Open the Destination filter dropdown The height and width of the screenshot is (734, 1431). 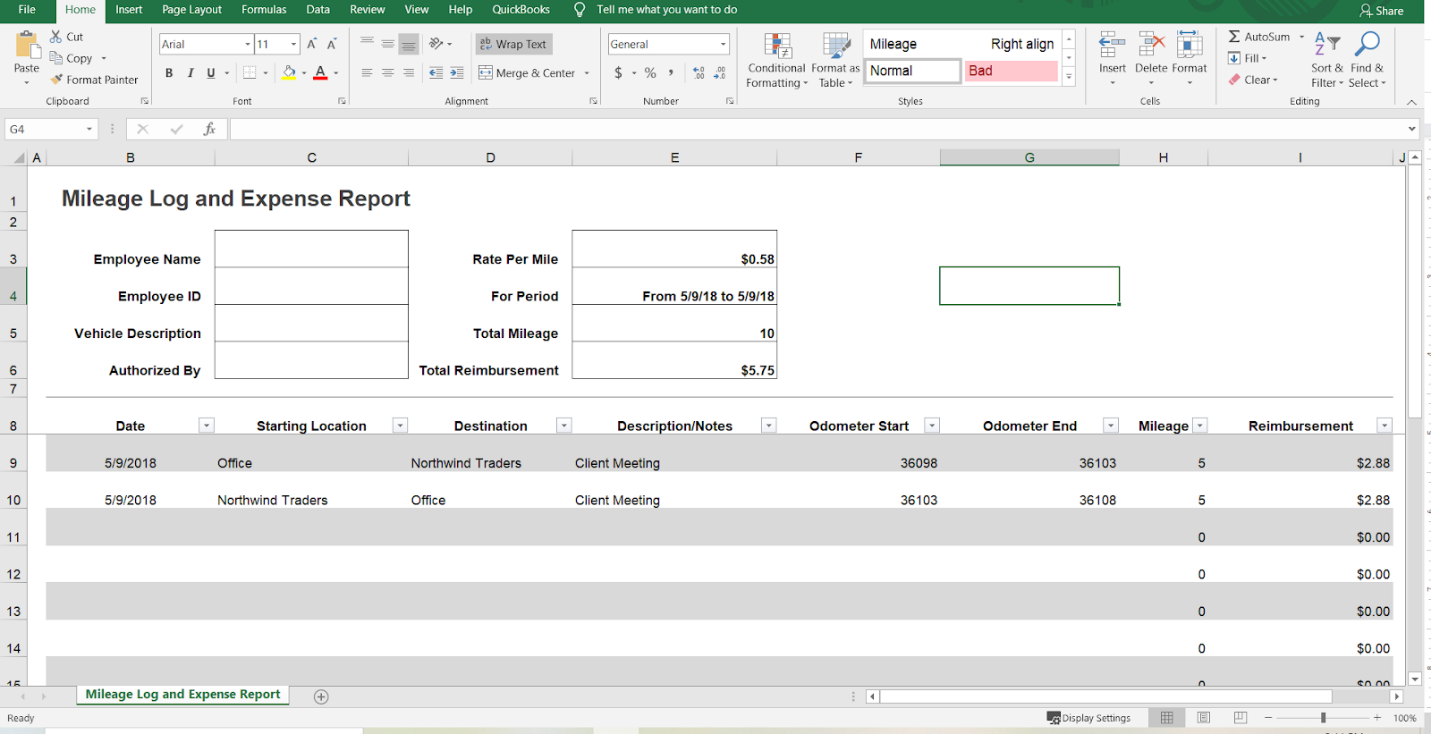coord(564,426)
